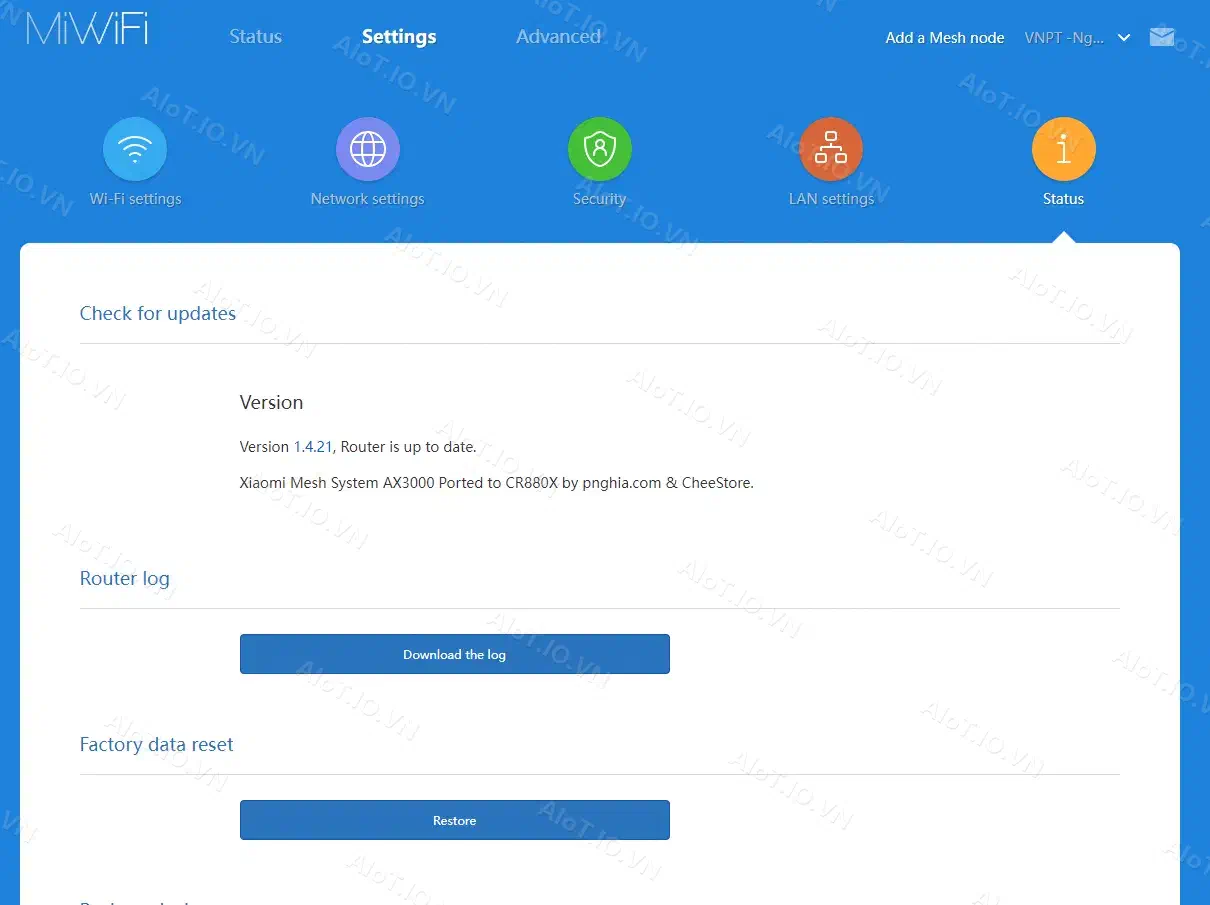Click the Check for updates heading
The image size is (1210, 905).
coord(158,313)
